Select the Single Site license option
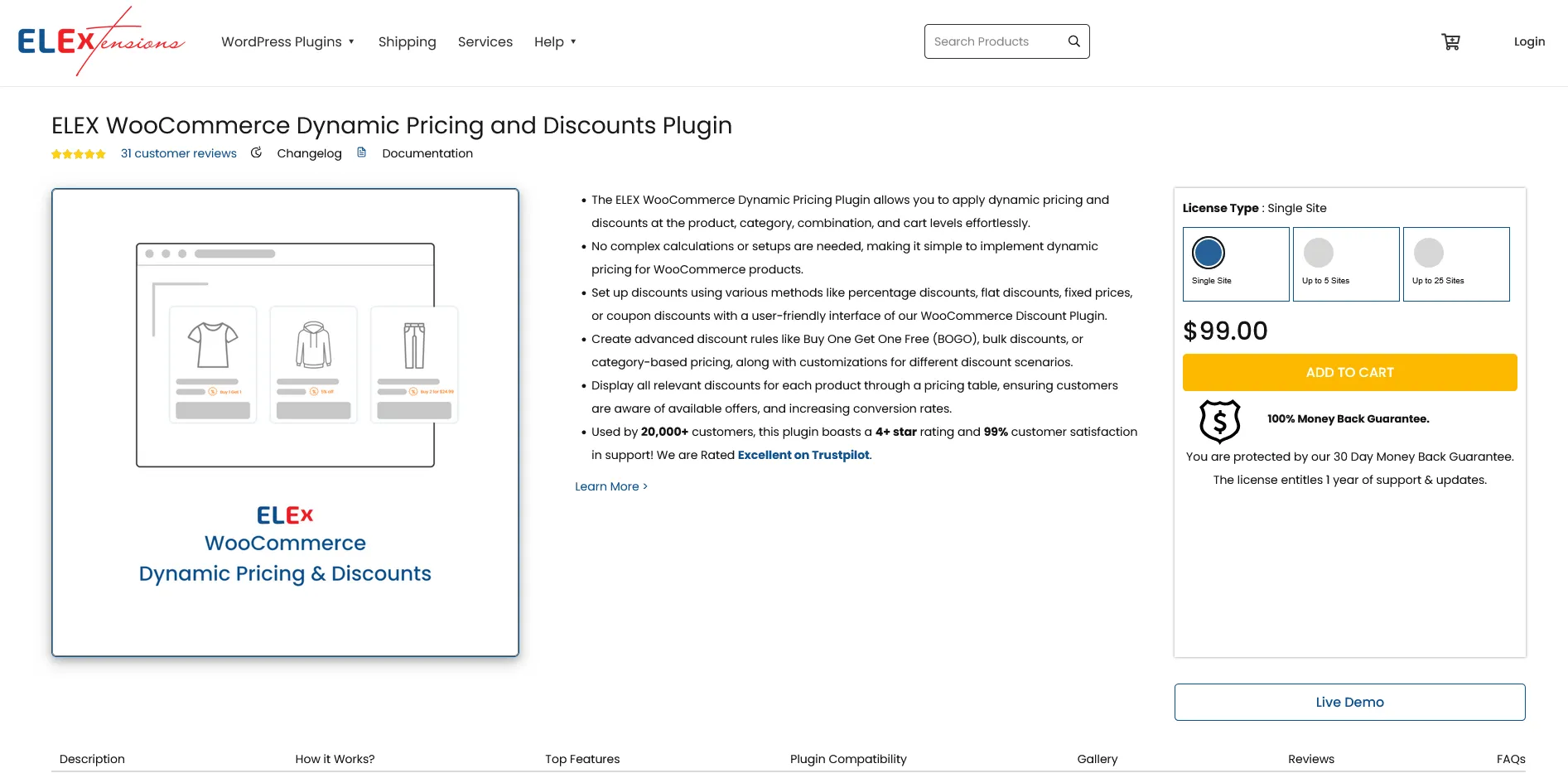Image resolution: width=1568 pixels, height=778 pixels. coord(1236,264)
